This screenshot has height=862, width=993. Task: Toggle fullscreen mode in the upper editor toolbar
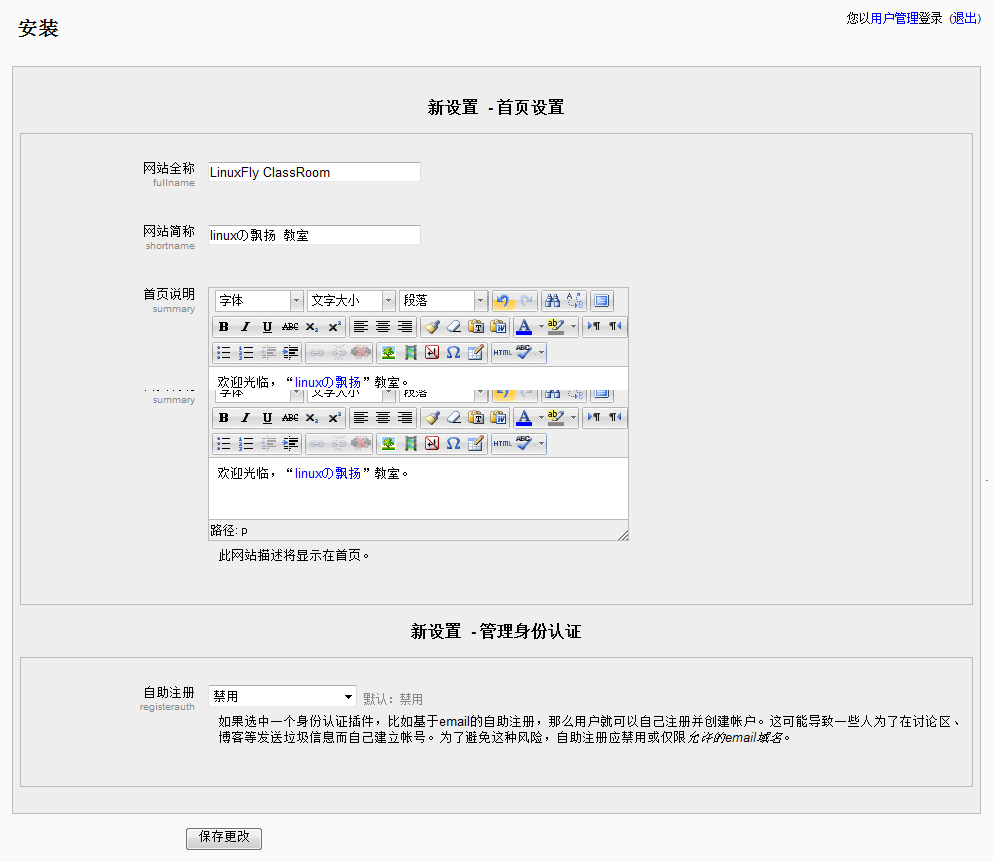pyautogui.click(x=601, y=301)
